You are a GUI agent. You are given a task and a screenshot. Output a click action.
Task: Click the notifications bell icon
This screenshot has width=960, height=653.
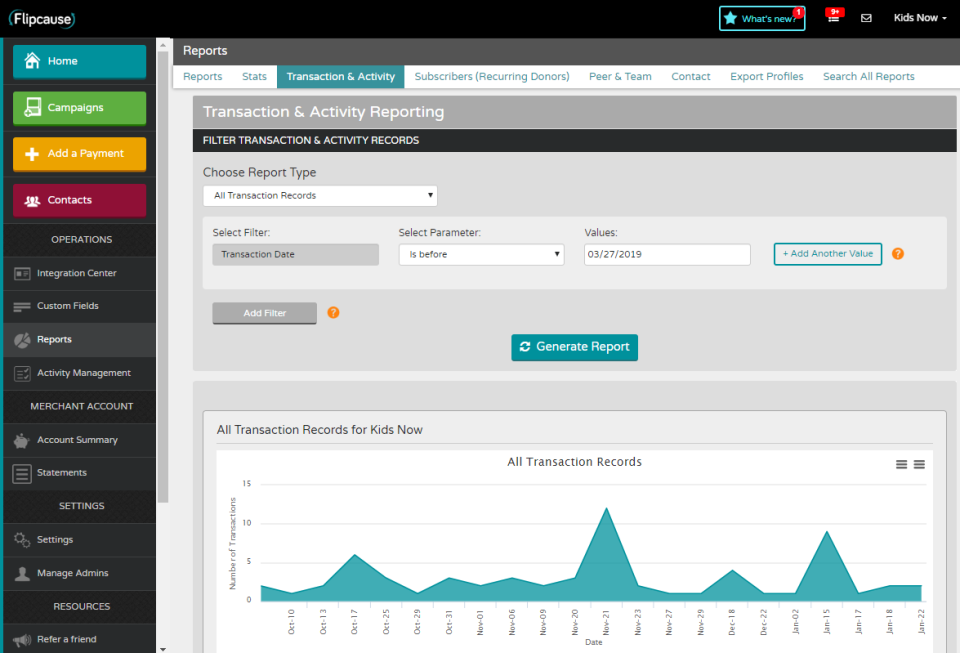point(834,18)
